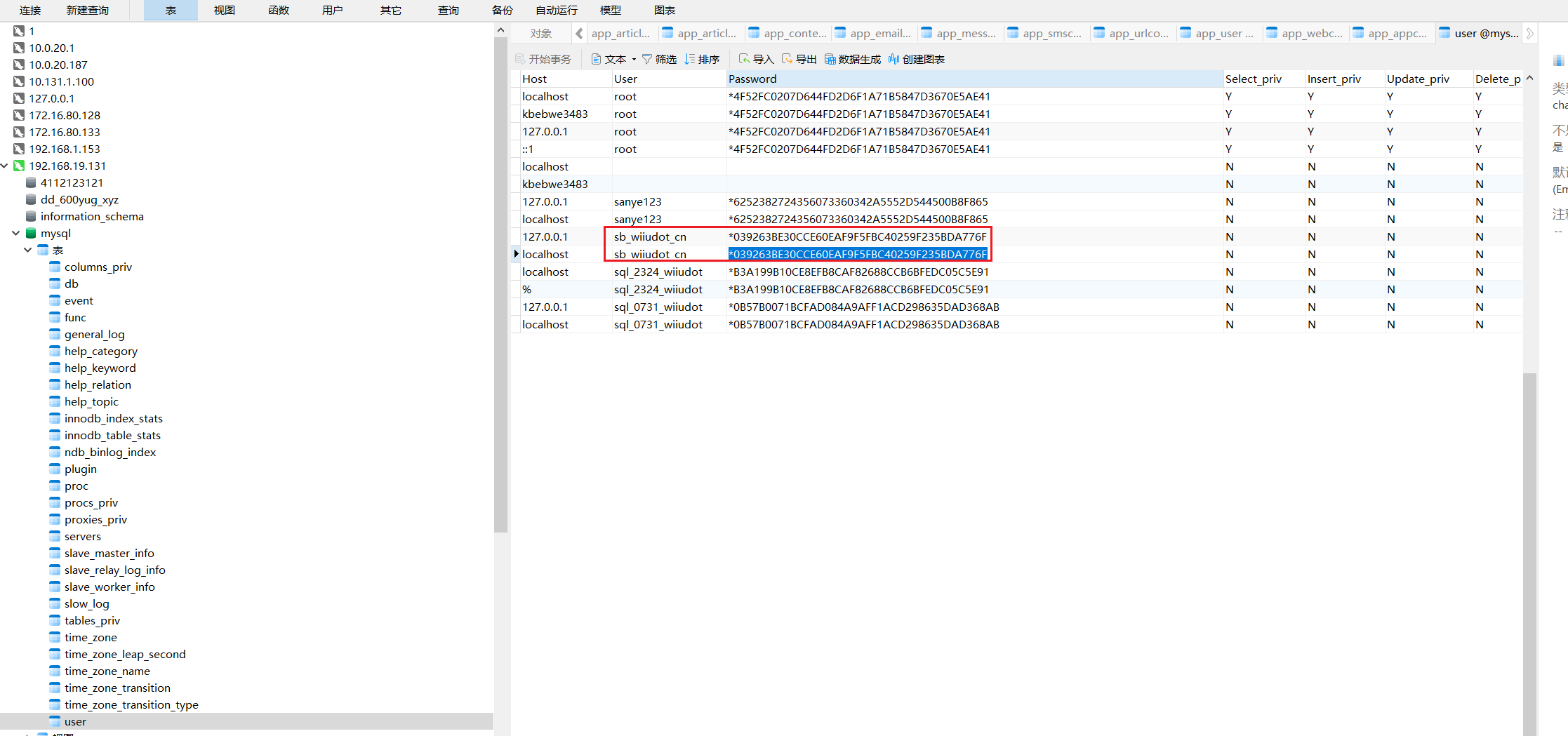The height and width of the screenshot is (736, 1568).
Task: Click 连接 (Connection) button
Action: pyautogui.click(x=30, y=10)
